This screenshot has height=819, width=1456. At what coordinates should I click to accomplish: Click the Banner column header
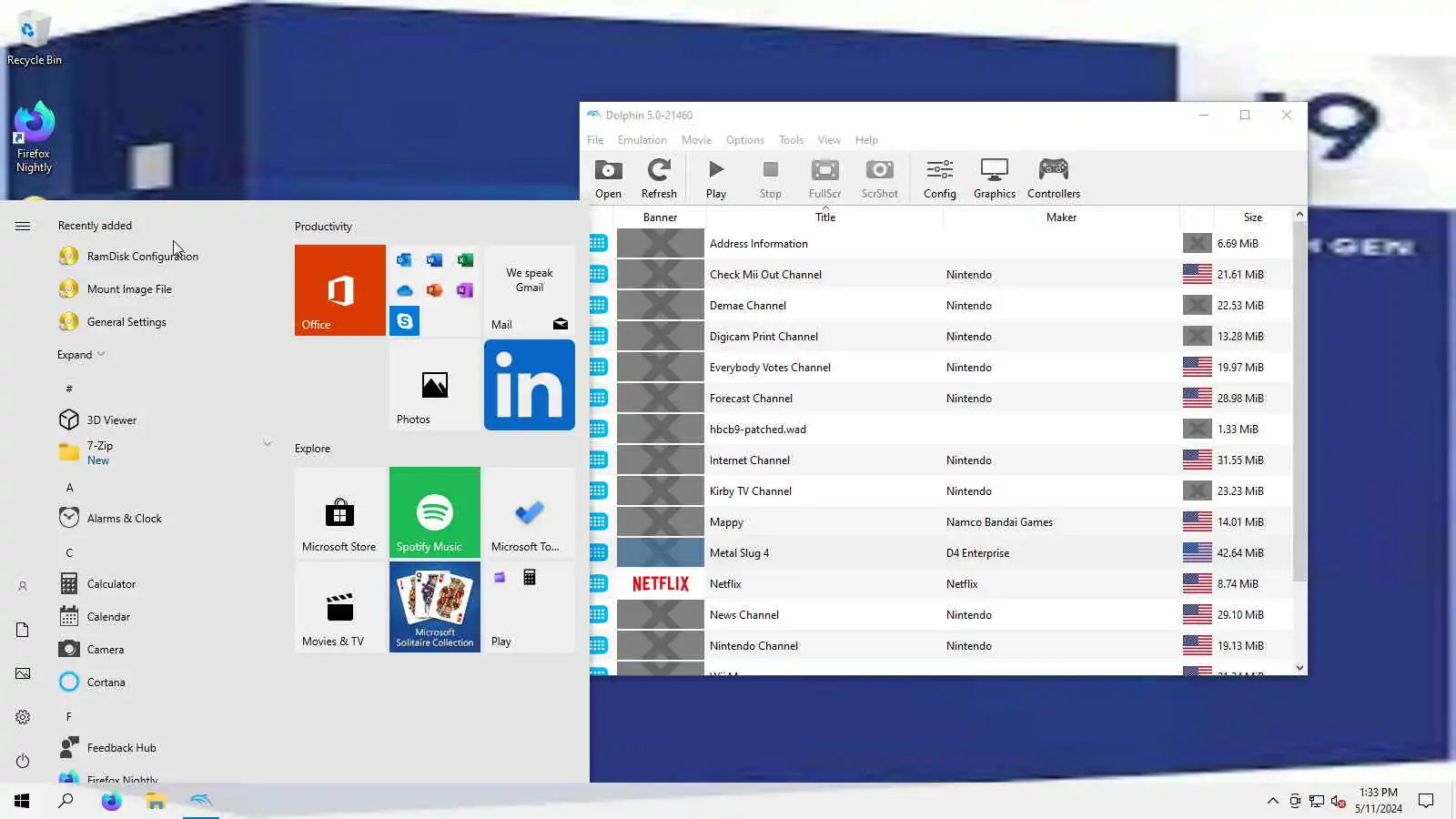[660, 217]
